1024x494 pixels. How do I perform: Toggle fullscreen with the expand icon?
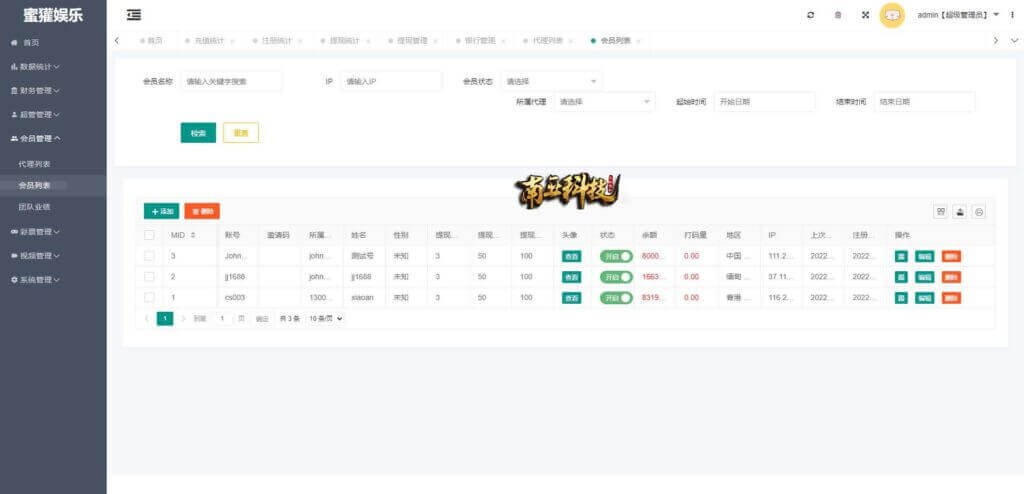coord(865,15)
